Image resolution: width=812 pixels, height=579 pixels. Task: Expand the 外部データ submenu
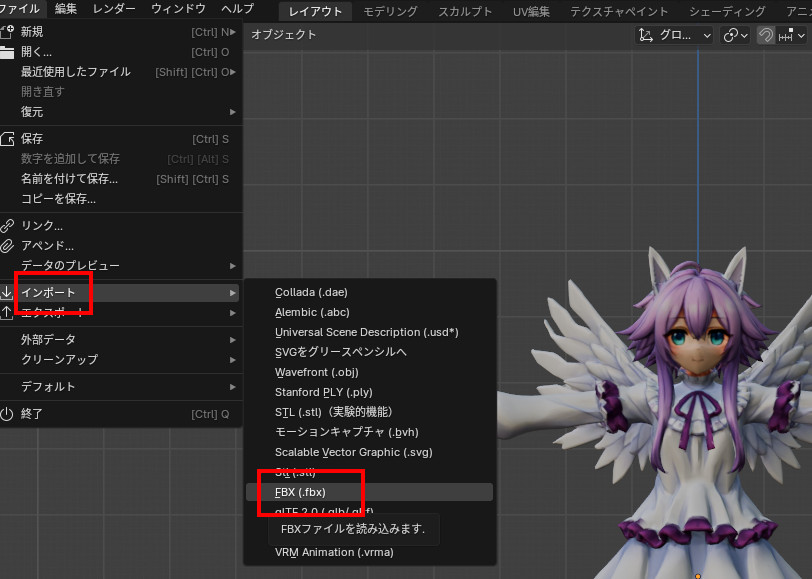click(120, 339)
